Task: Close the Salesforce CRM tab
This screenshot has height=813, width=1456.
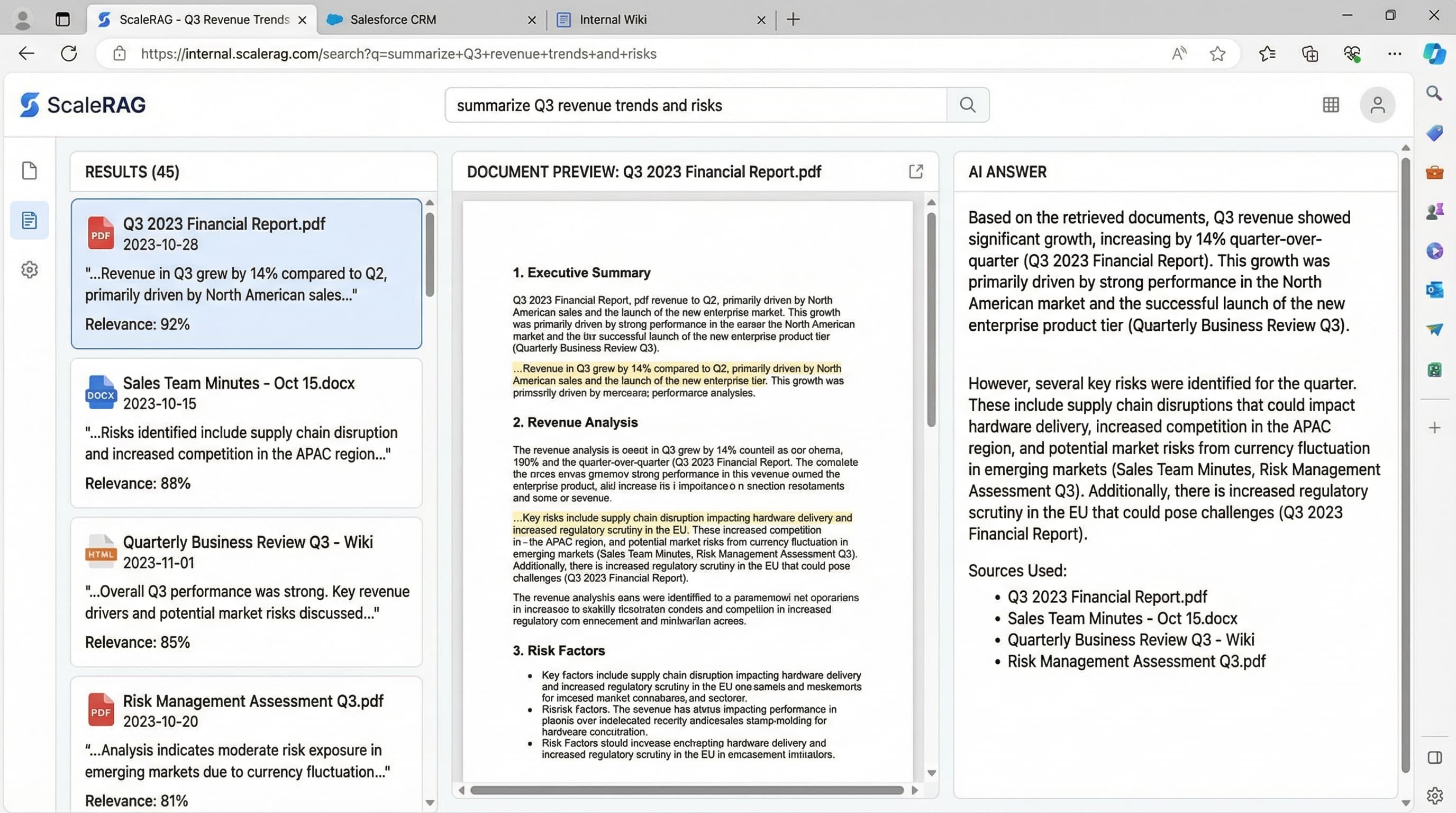Action: [532, 20]
